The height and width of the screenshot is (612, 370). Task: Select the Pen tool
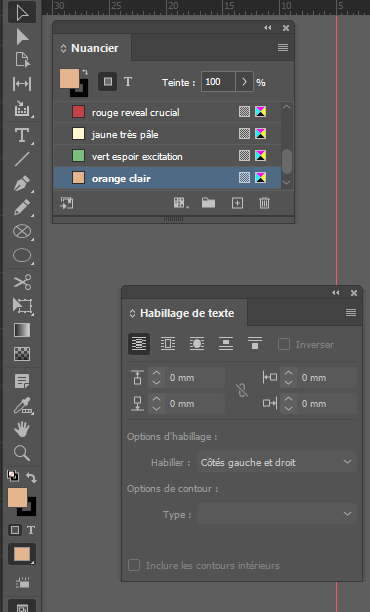point(22,183)
